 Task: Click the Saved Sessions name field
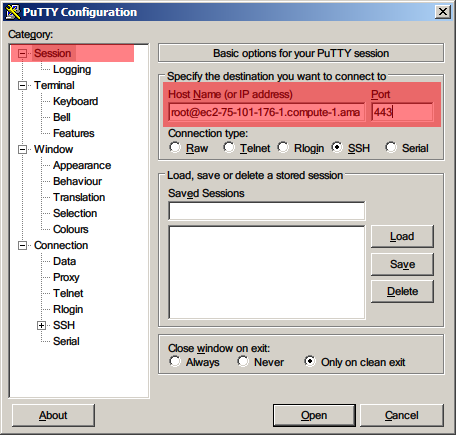coord(267,211)
